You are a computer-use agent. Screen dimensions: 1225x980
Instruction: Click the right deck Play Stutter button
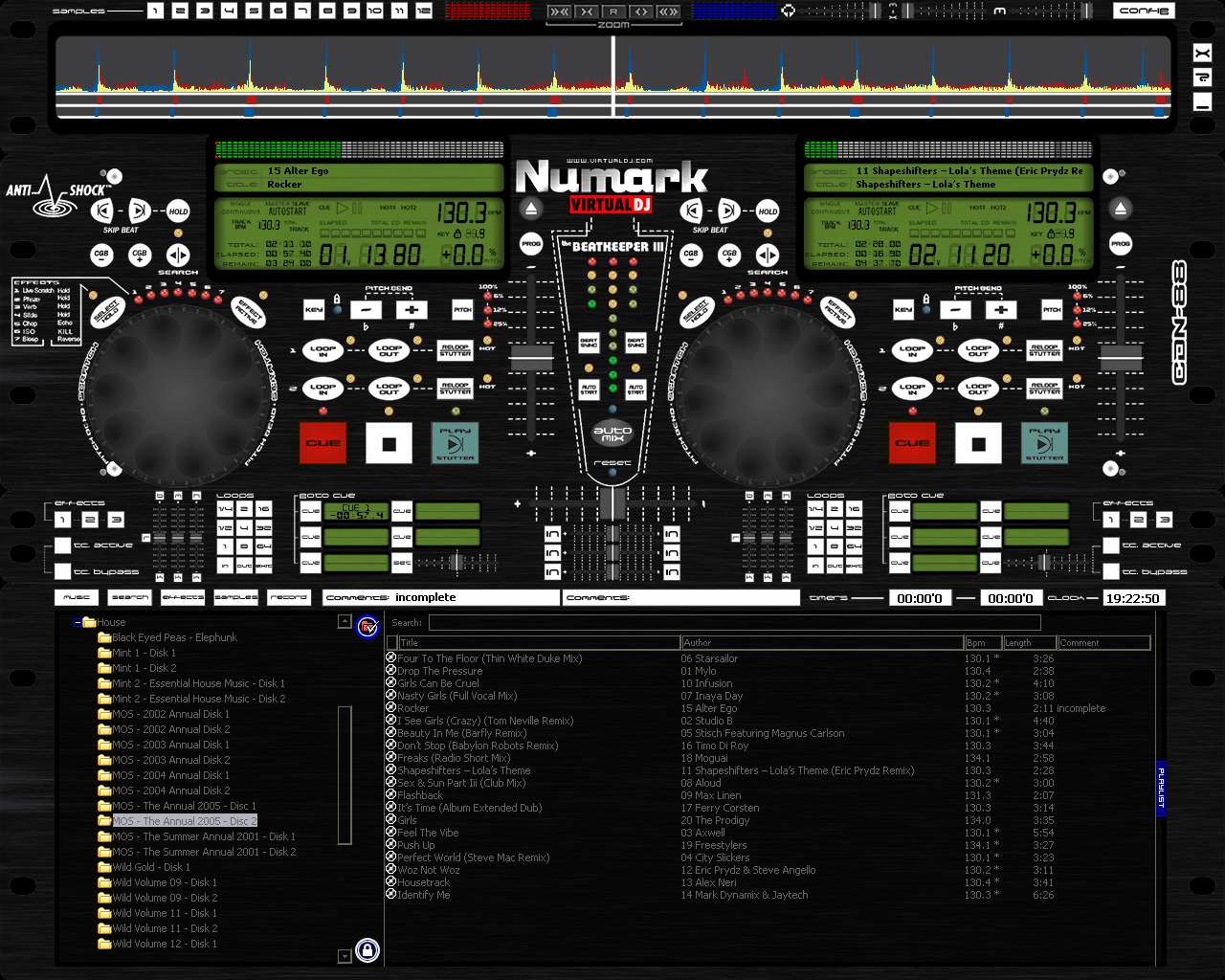pyautogui.click(x=1044, y=443)
